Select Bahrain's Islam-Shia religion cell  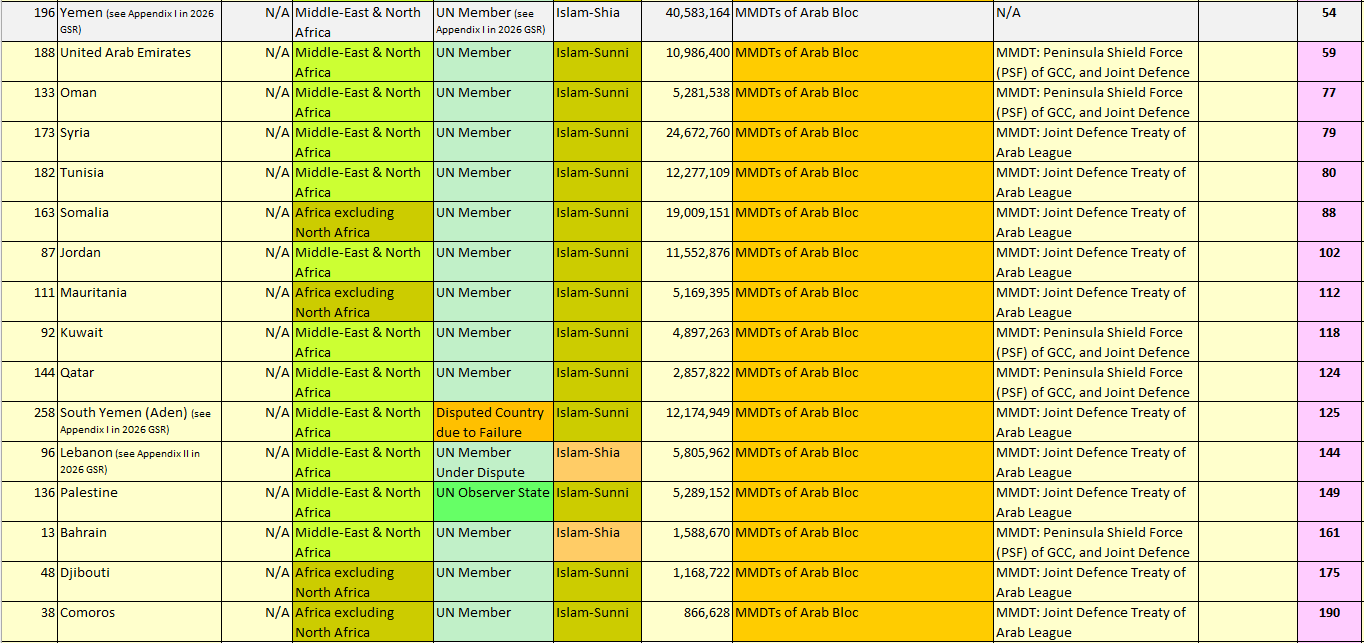(x=597, y=542)
